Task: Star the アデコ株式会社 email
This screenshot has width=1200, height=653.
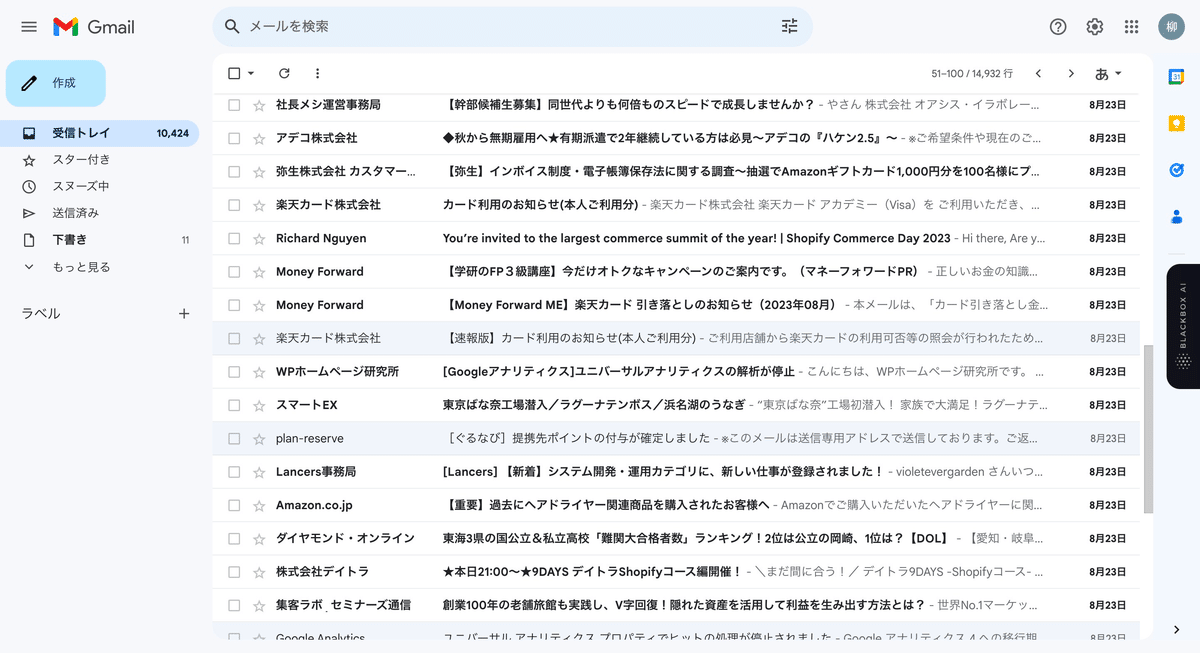Action: point(259,138)
